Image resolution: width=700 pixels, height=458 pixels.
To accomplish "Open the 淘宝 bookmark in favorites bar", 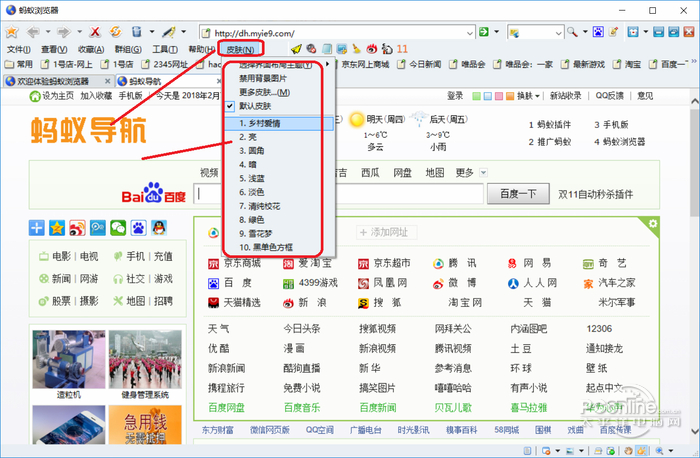I will click(x=628, y=64).
